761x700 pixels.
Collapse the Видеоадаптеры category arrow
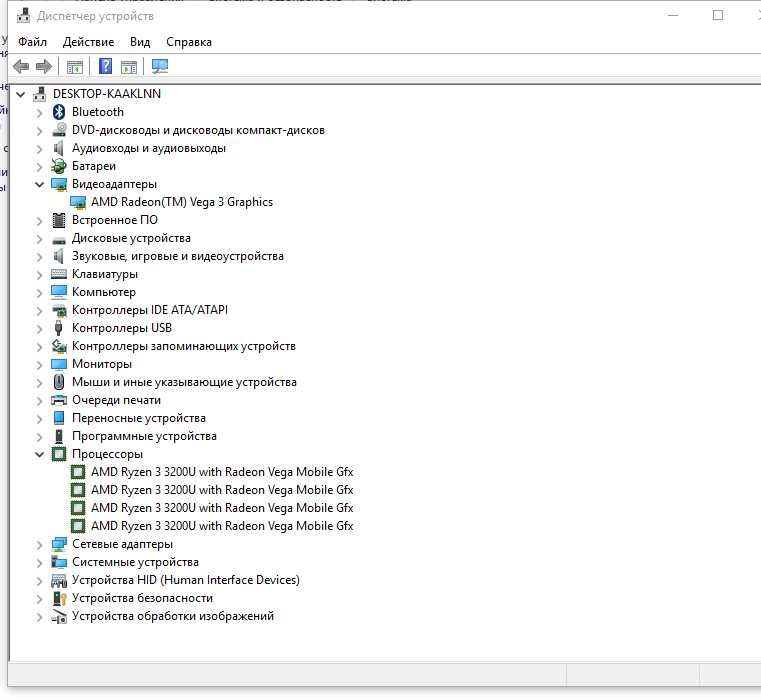point(39,184)
